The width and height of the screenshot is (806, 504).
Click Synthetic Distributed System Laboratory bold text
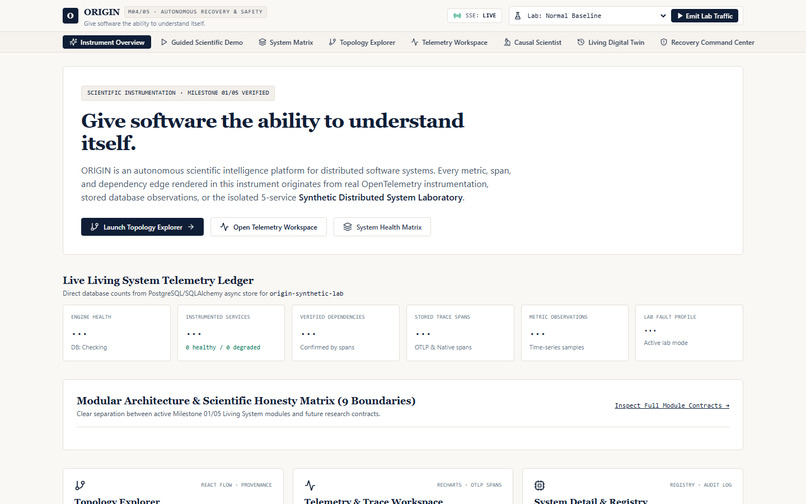pos(380,197)
